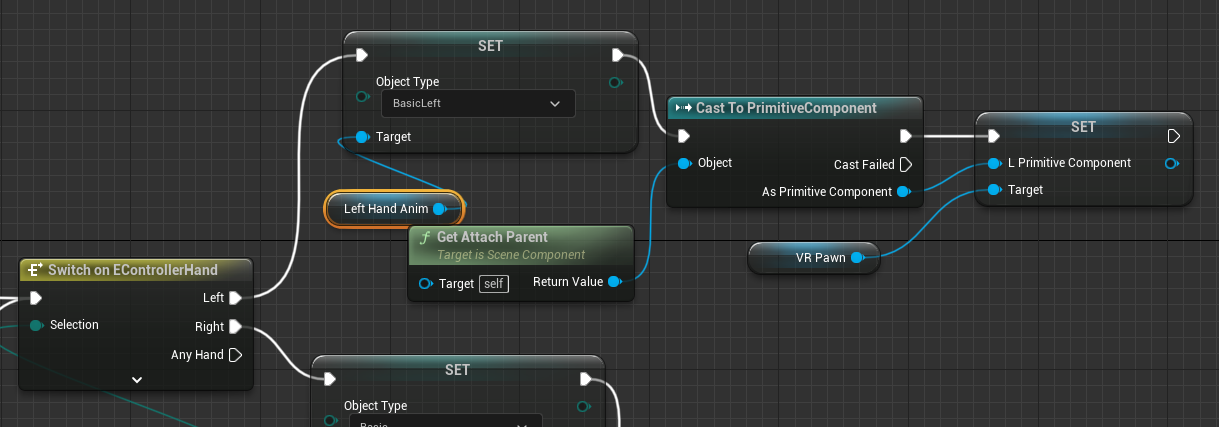This screenshot has height=427, width=1219.
Task: Click the Return Value output pin
Action: pos(614,282)
